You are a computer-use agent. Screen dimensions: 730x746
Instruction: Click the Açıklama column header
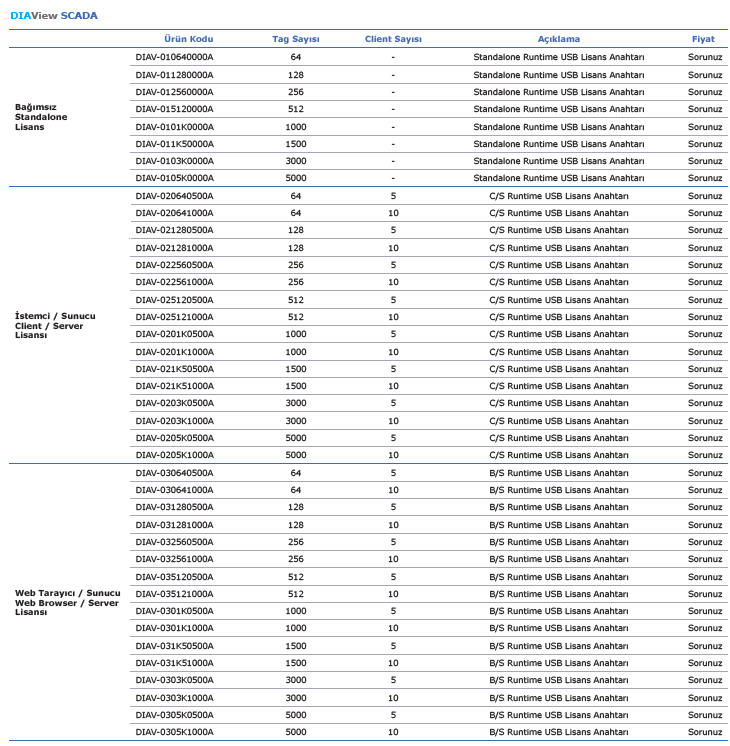pos(559,39)
